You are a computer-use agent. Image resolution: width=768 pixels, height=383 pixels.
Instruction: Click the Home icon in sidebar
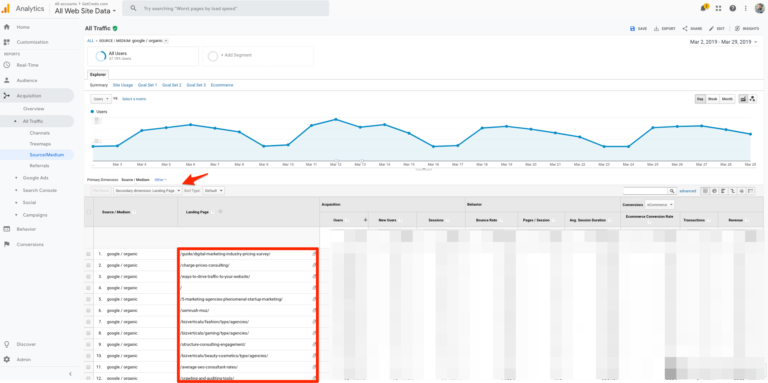(x=6, y=27)
